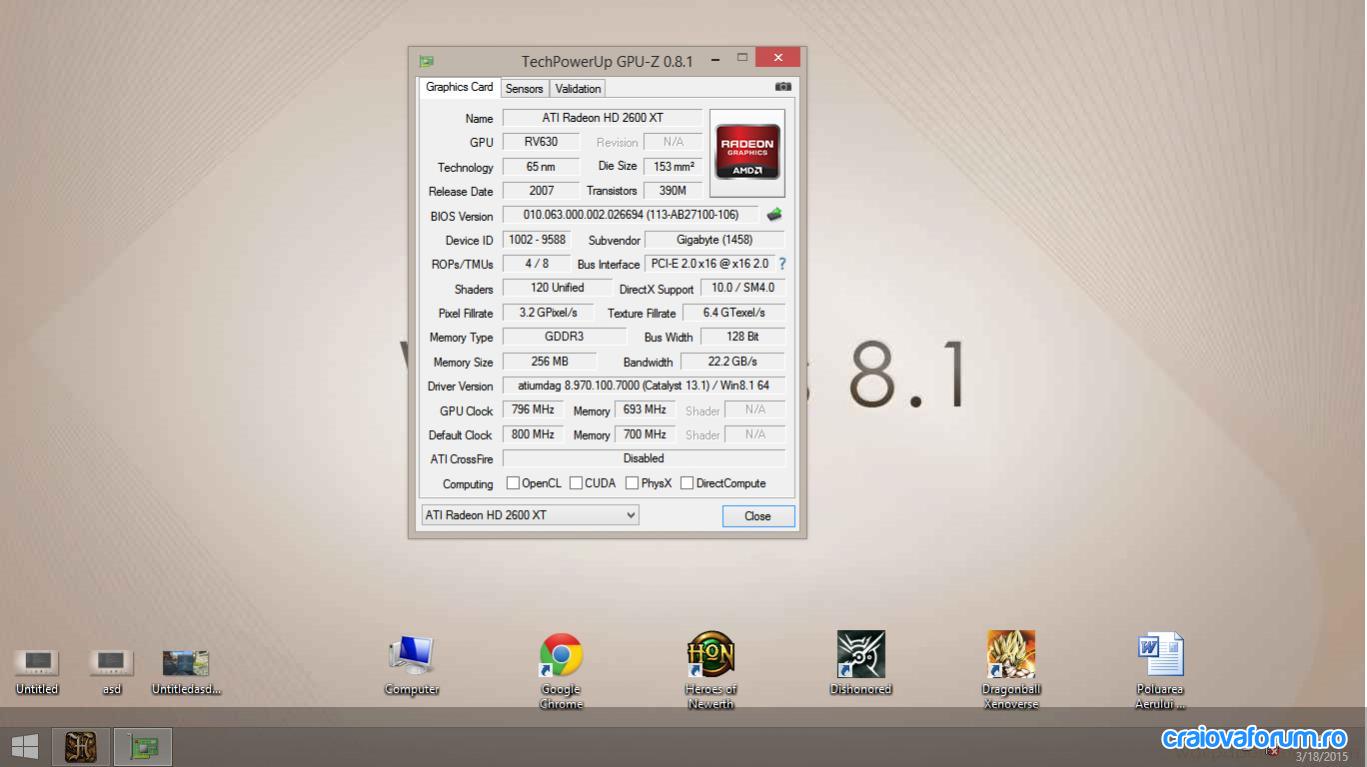Toggle the PhysX checkbox
Screen dimensions: 1367x767
(x=632, y=483)
